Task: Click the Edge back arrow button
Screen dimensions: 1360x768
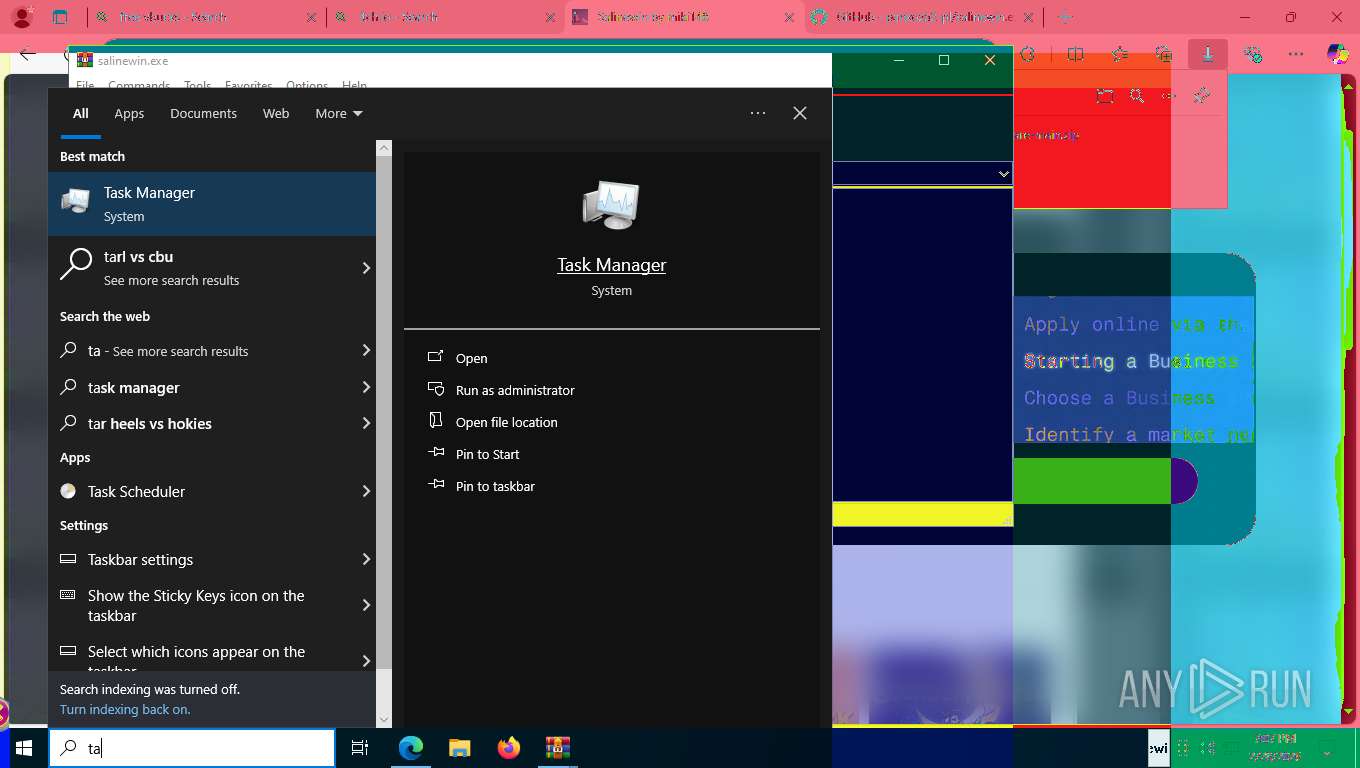Action: tap(27, 54)
